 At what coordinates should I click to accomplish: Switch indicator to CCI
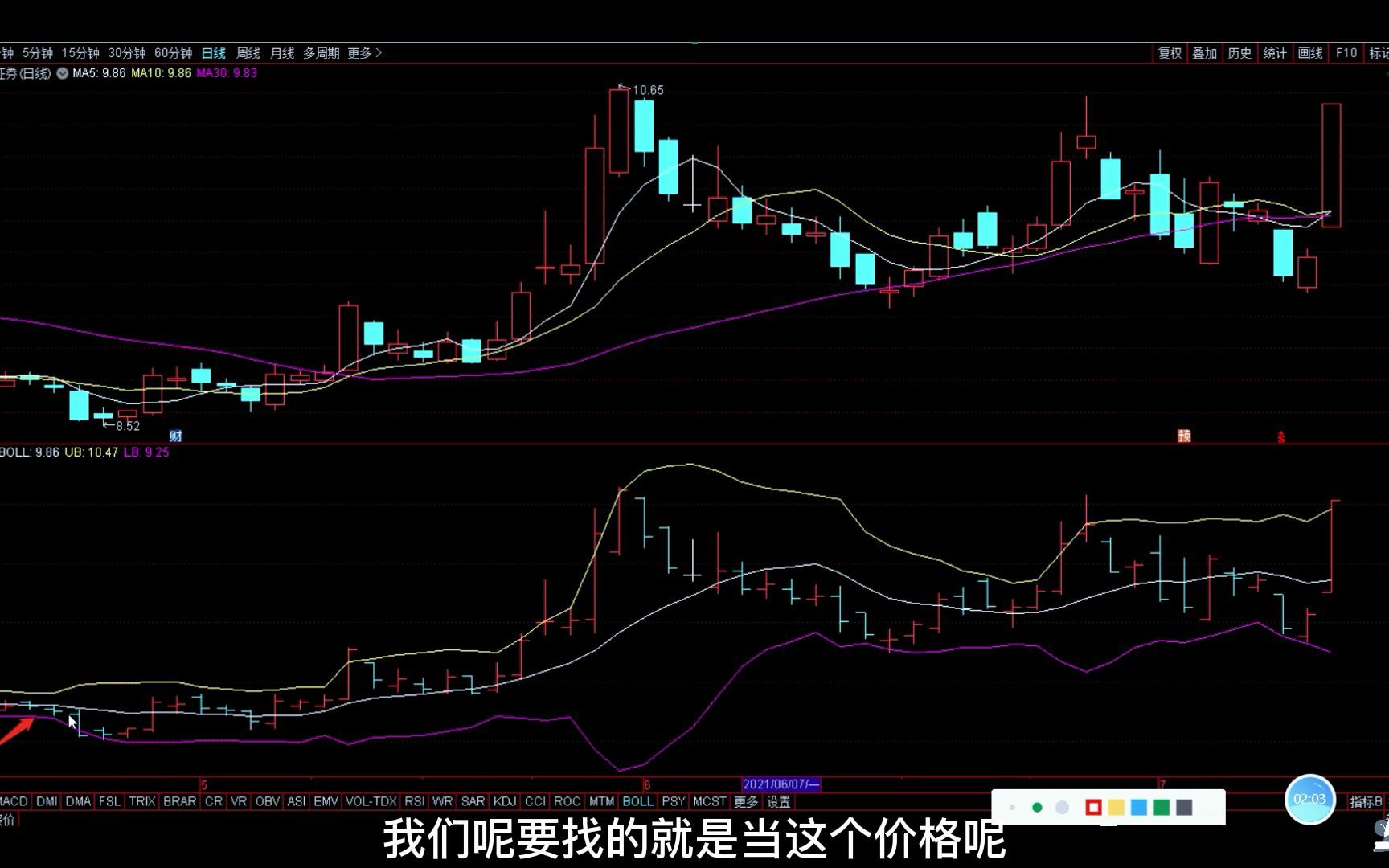point(535,801)
